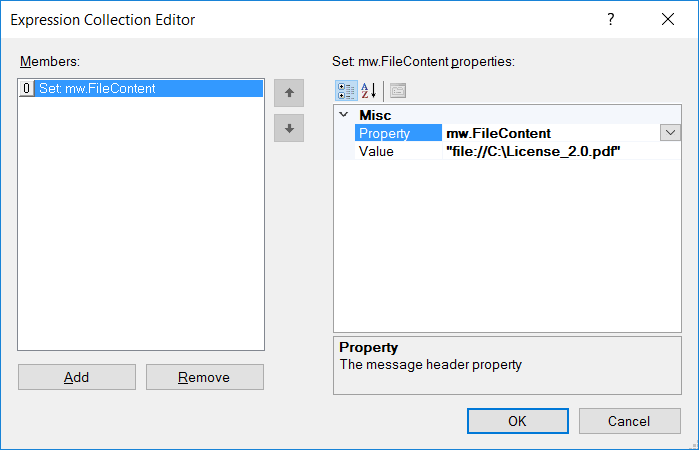The image size is (699, 450).
Task: Add a new member expression
Action: coord(77,377)
